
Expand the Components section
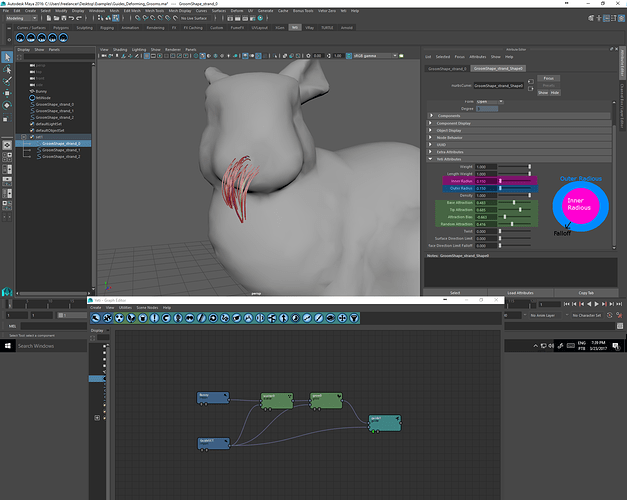click(x=450, y=116)
